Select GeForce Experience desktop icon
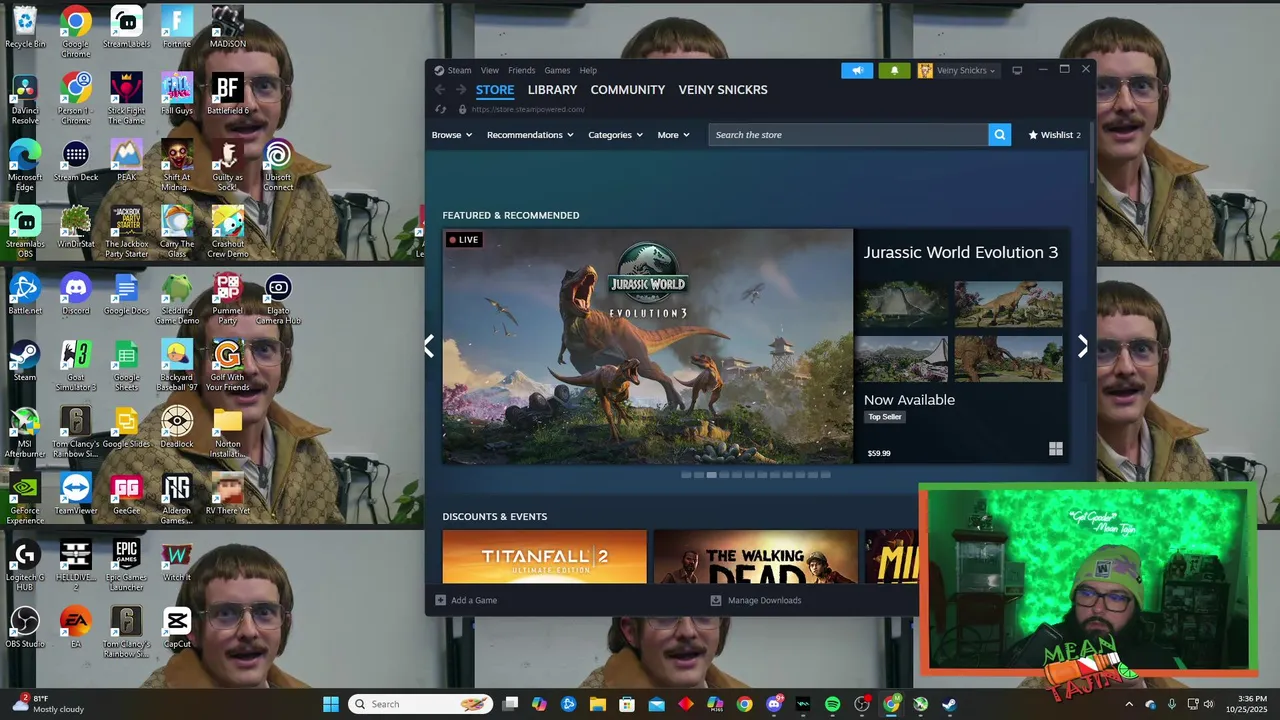The width and height of the screenshot is (1280, 720). click(25, 499)
